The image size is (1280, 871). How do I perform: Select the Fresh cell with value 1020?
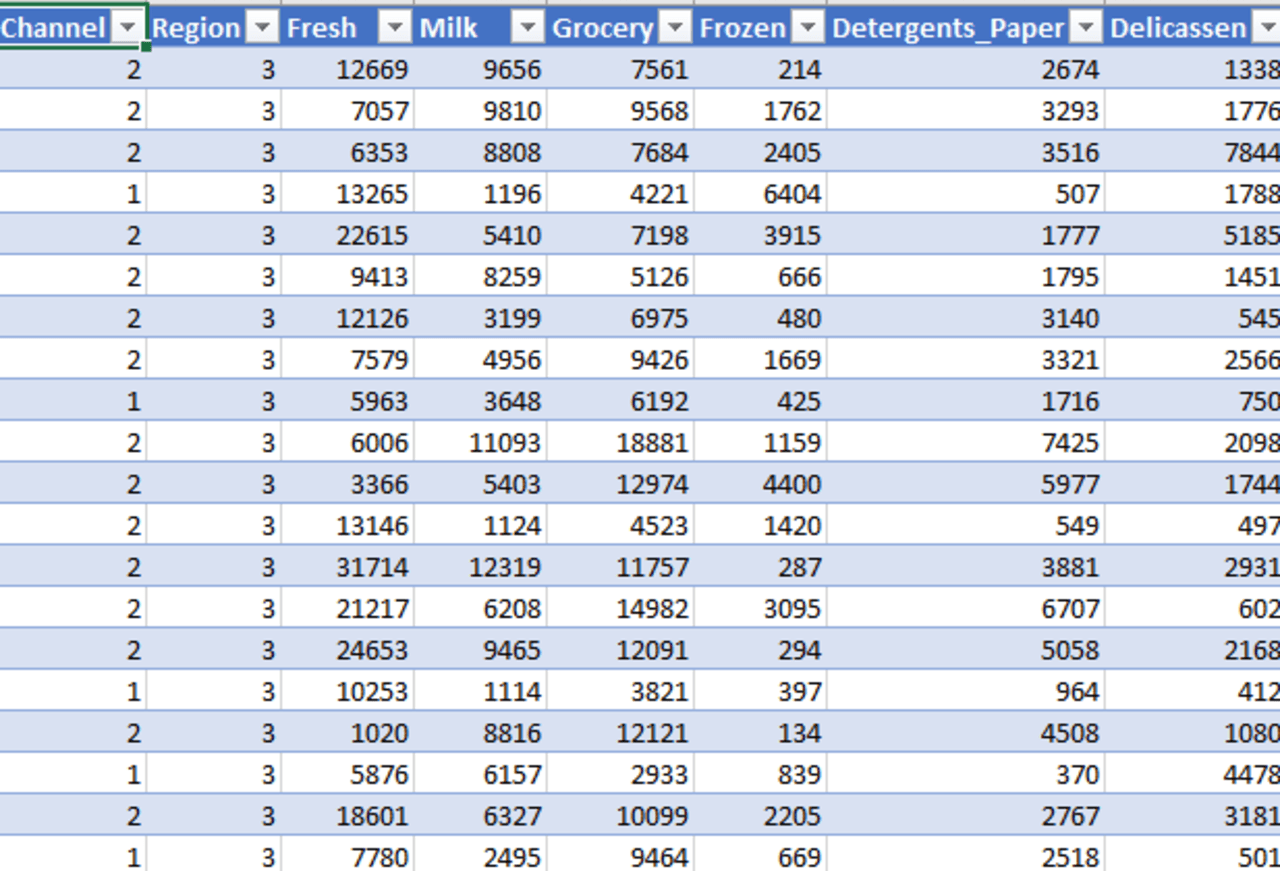[x=347, y=733]
